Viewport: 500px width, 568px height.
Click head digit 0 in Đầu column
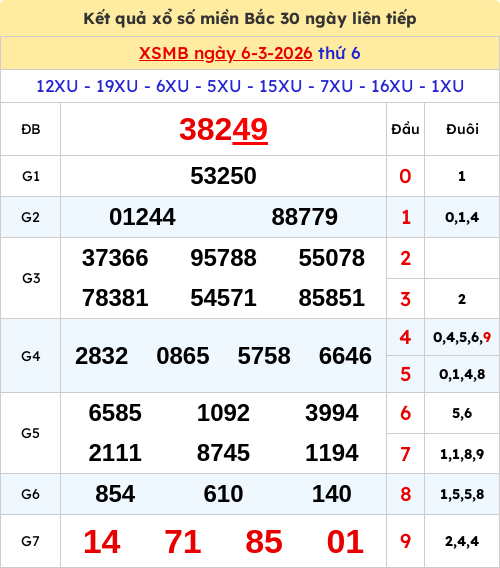pyautogui.click(x=405, y=176)
